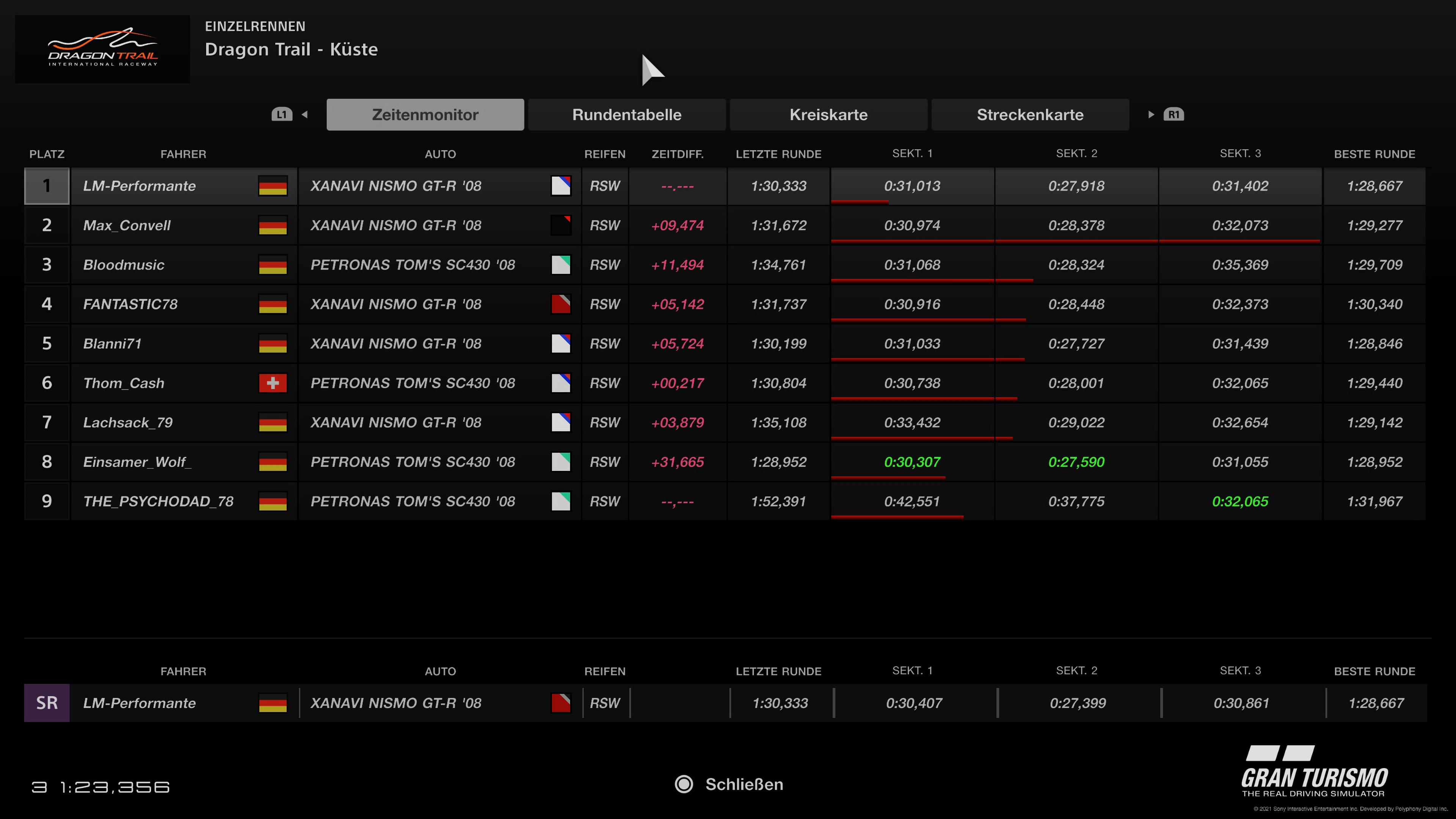Click the right arrow after Streckenkarte

click(x=1151, y=115)
